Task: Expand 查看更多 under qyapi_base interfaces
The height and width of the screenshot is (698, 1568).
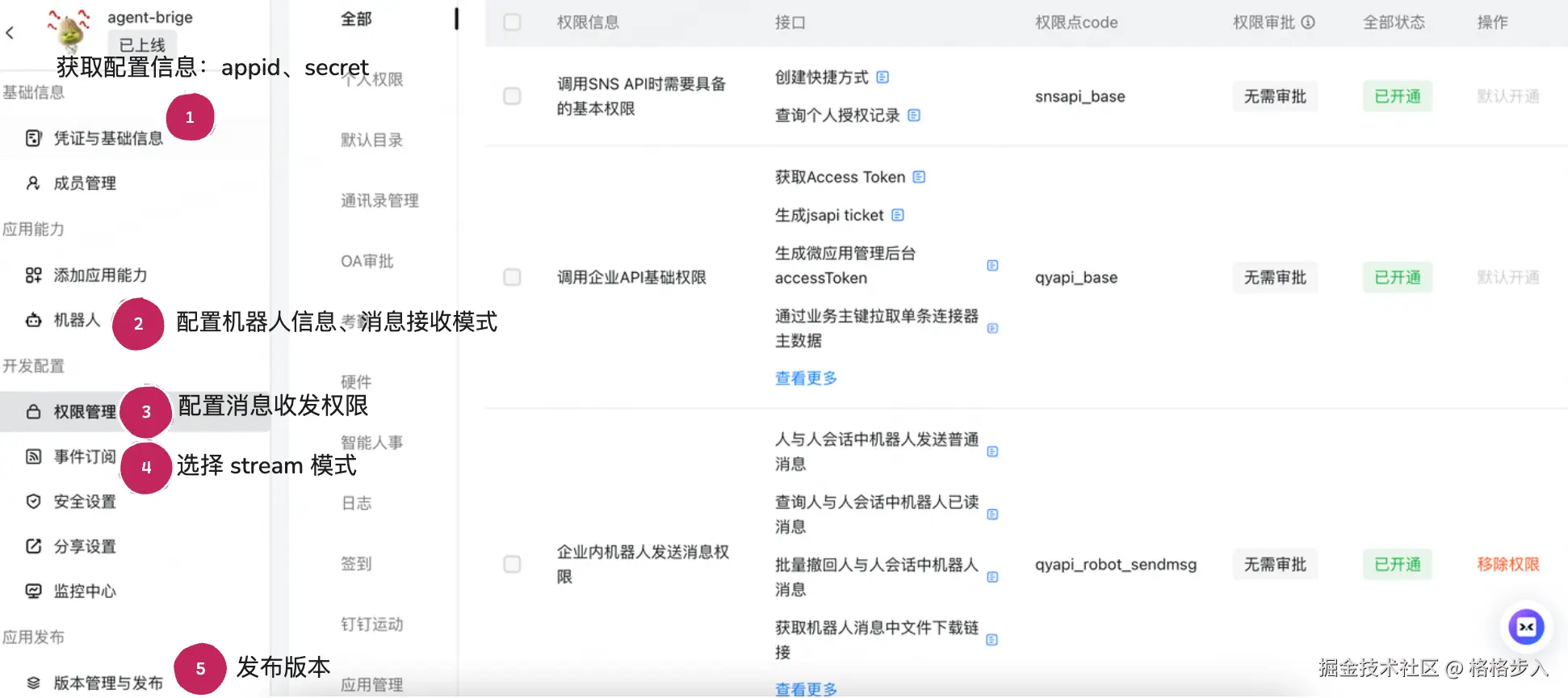Action: pos(806,378)
